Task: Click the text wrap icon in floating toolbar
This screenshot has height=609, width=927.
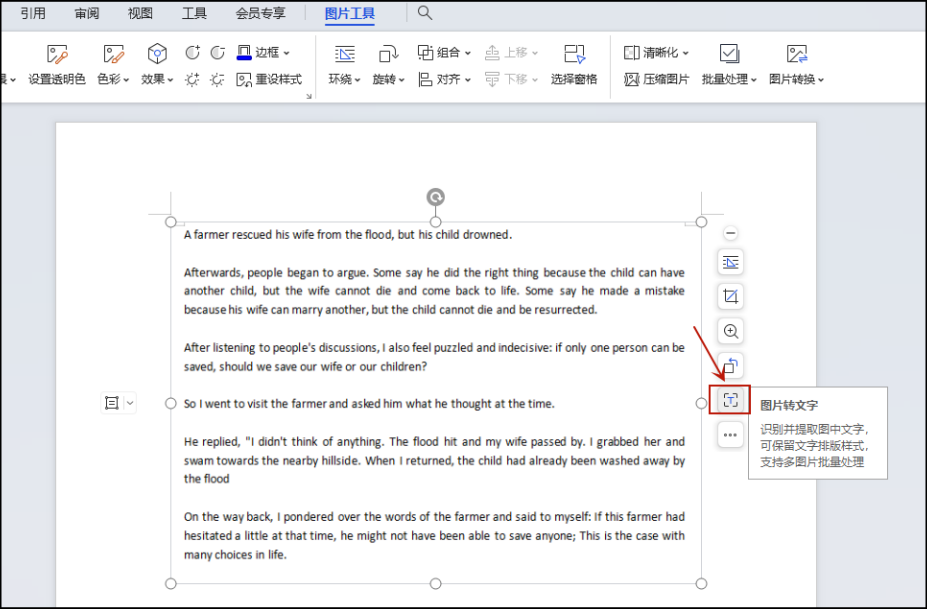Action: tap(730, 262)
